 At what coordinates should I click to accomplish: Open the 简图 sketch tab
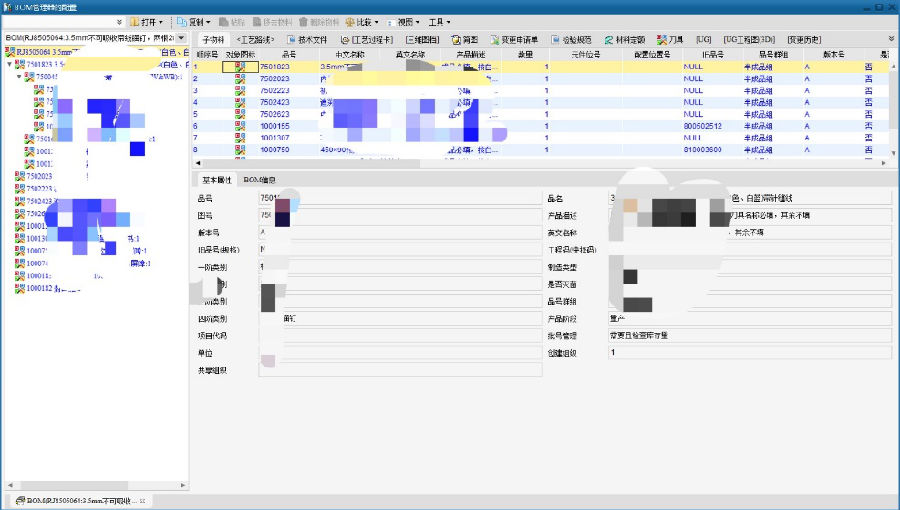(469, 39)
